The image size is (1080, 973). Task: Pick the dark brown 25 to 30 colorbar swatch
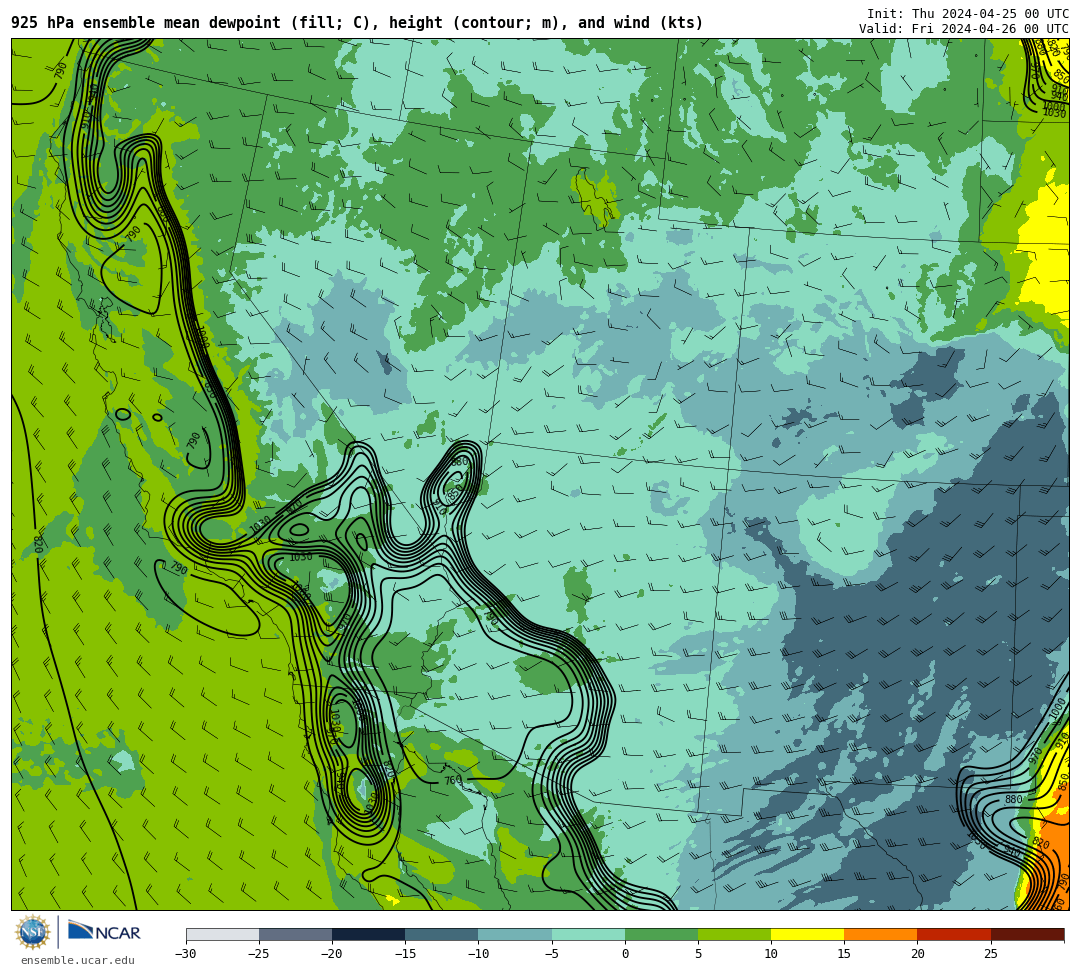click(x=1028, y=934)
